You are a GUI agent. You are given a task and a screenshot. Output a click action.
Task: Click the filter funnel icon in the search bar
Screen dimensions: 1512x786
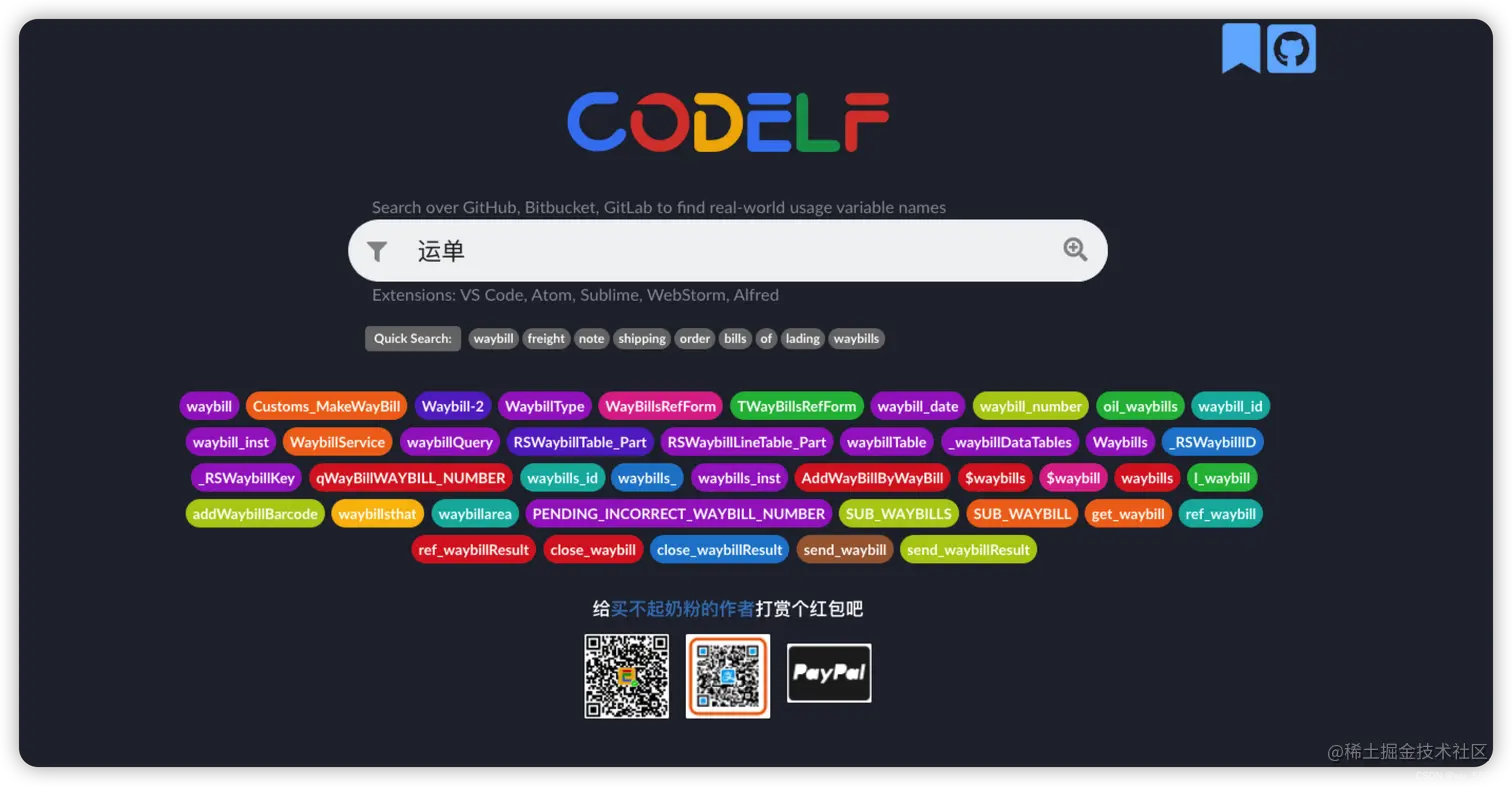[377, 251]
